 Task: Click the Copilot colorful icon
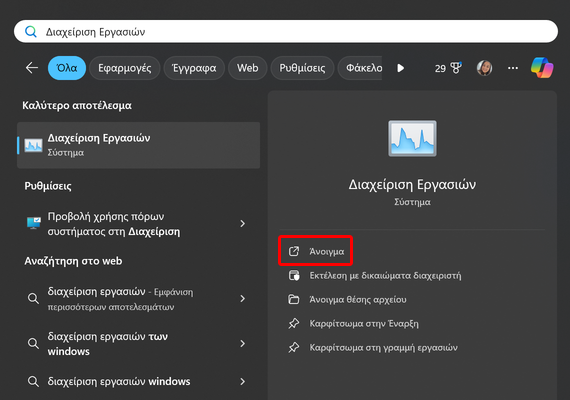pyautogui.click(x=542, y=68)
